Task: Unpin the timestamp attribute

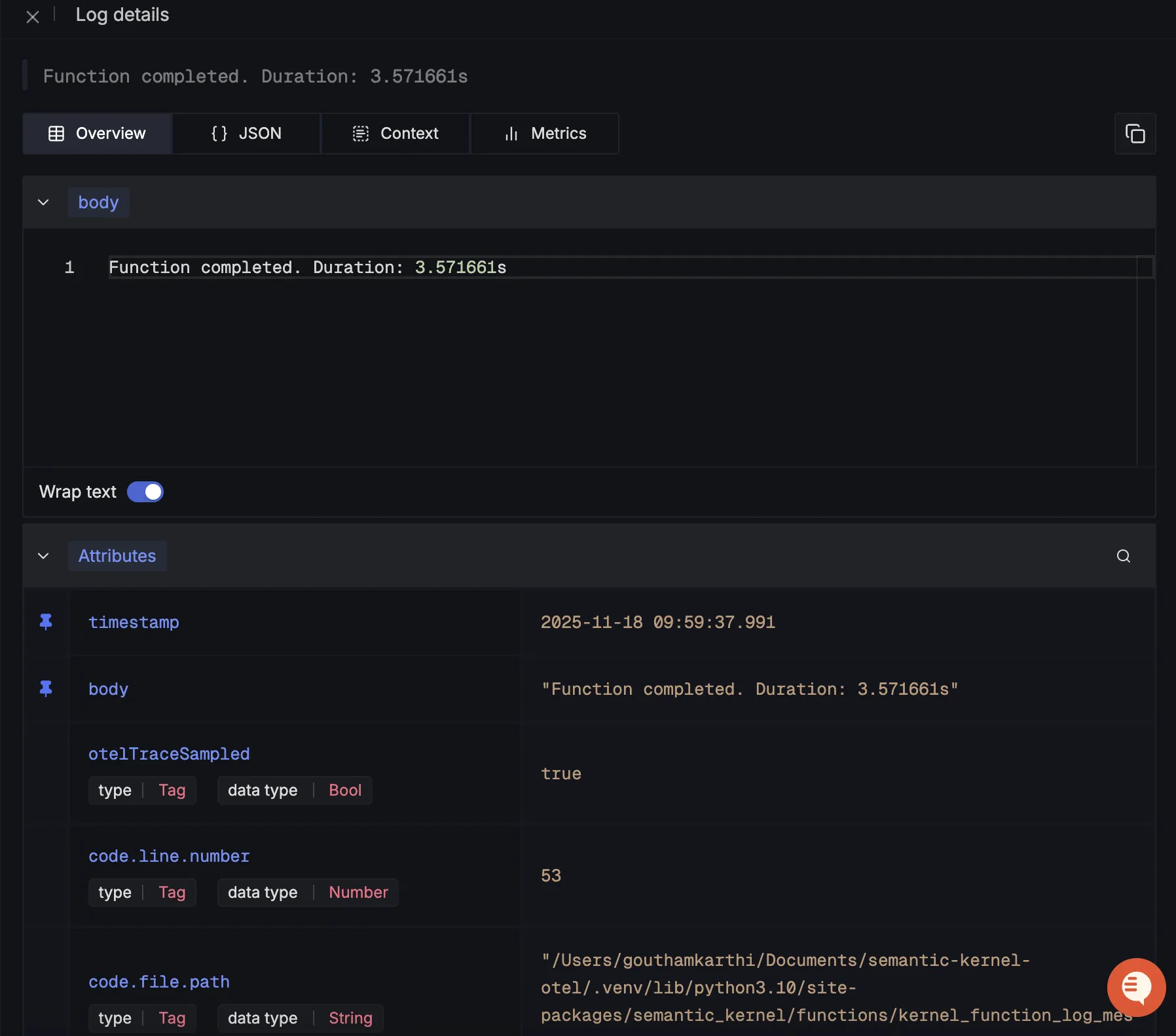Action: [x=45, y=622]
